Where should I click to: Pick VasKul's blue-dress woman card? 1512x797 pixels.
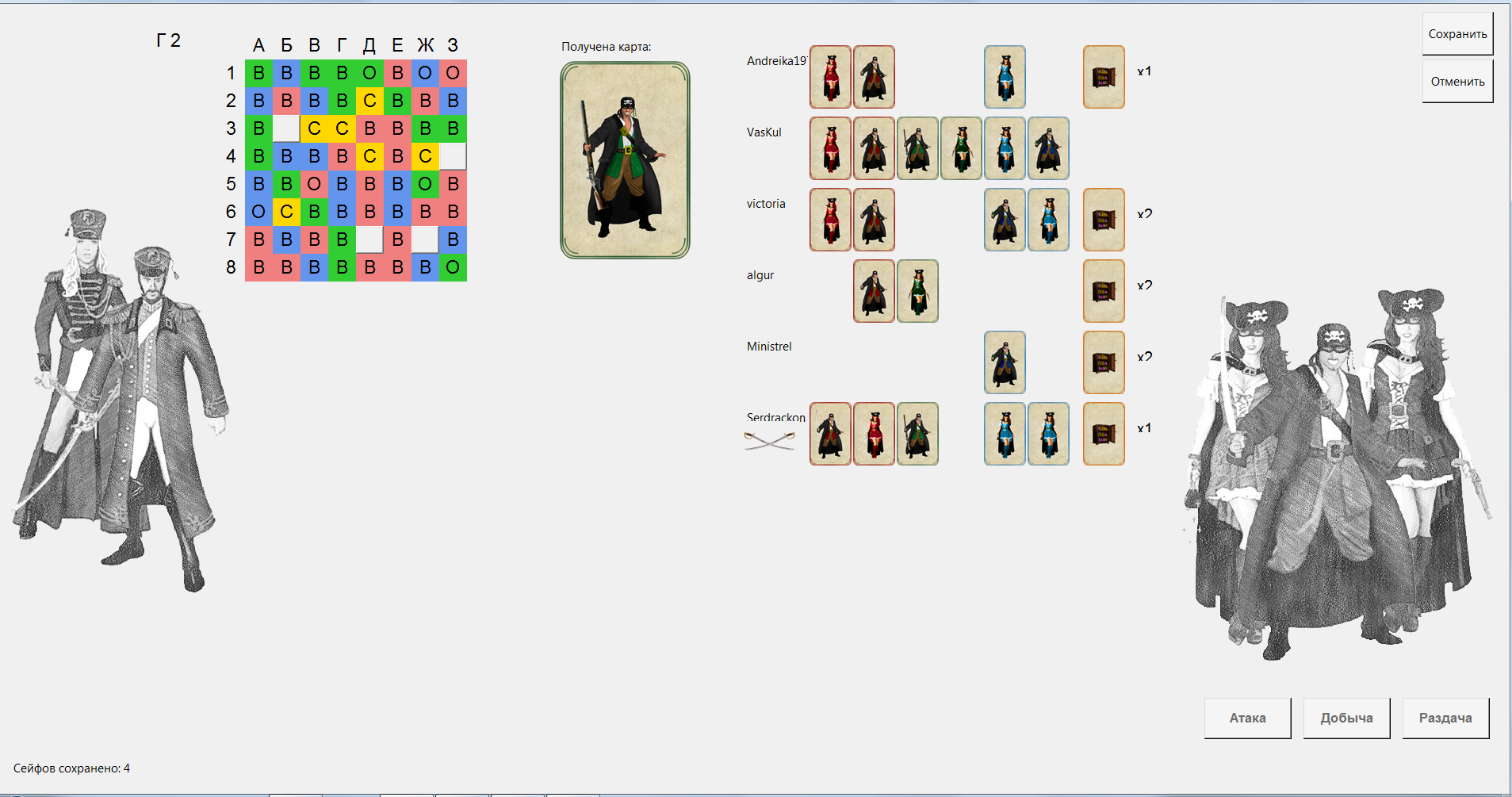click(x=1005, y=148)
